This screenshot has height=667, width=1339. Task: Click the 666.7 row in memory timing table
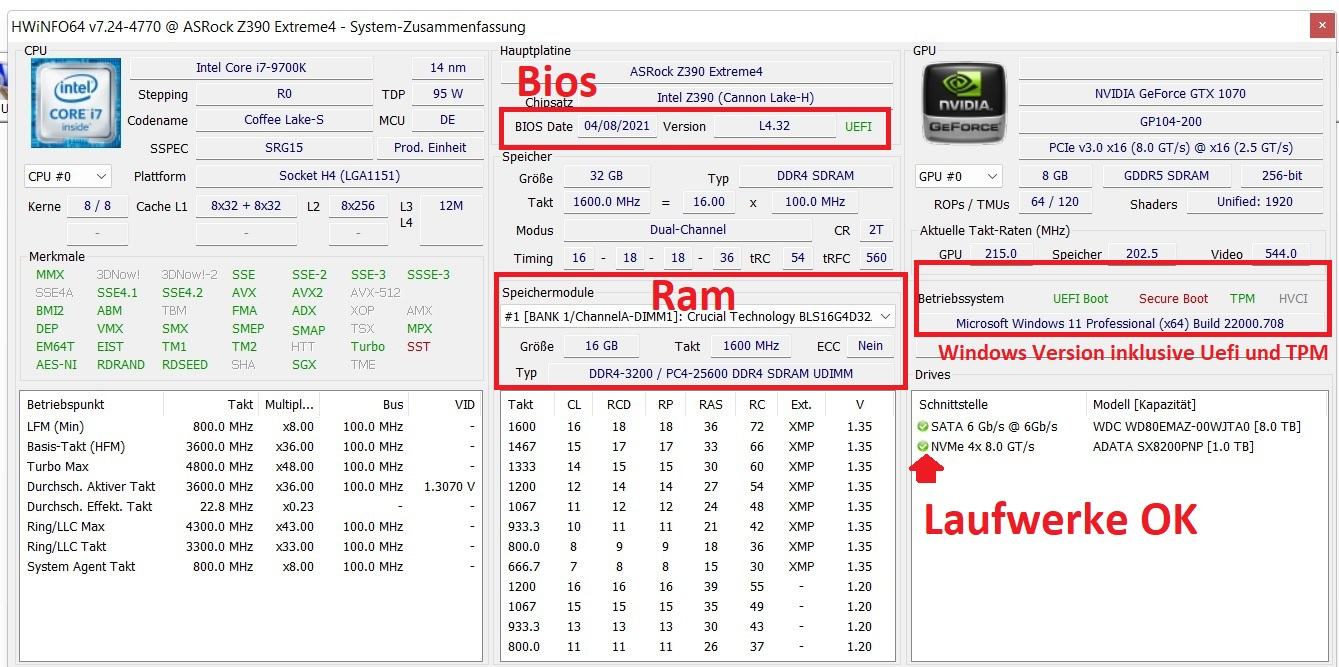(698, 567)
